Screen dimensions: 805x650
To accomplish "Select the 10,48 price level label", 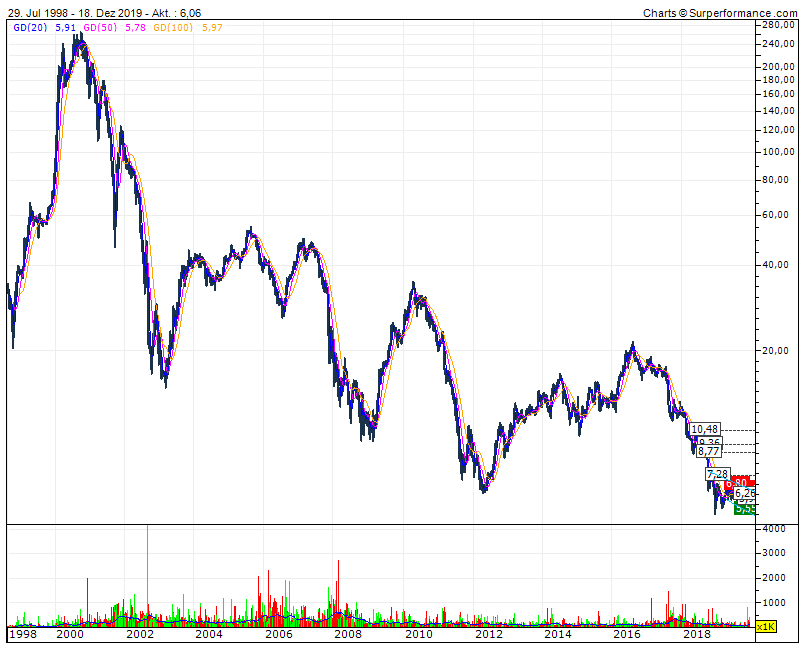I will (x=705, y=429).
